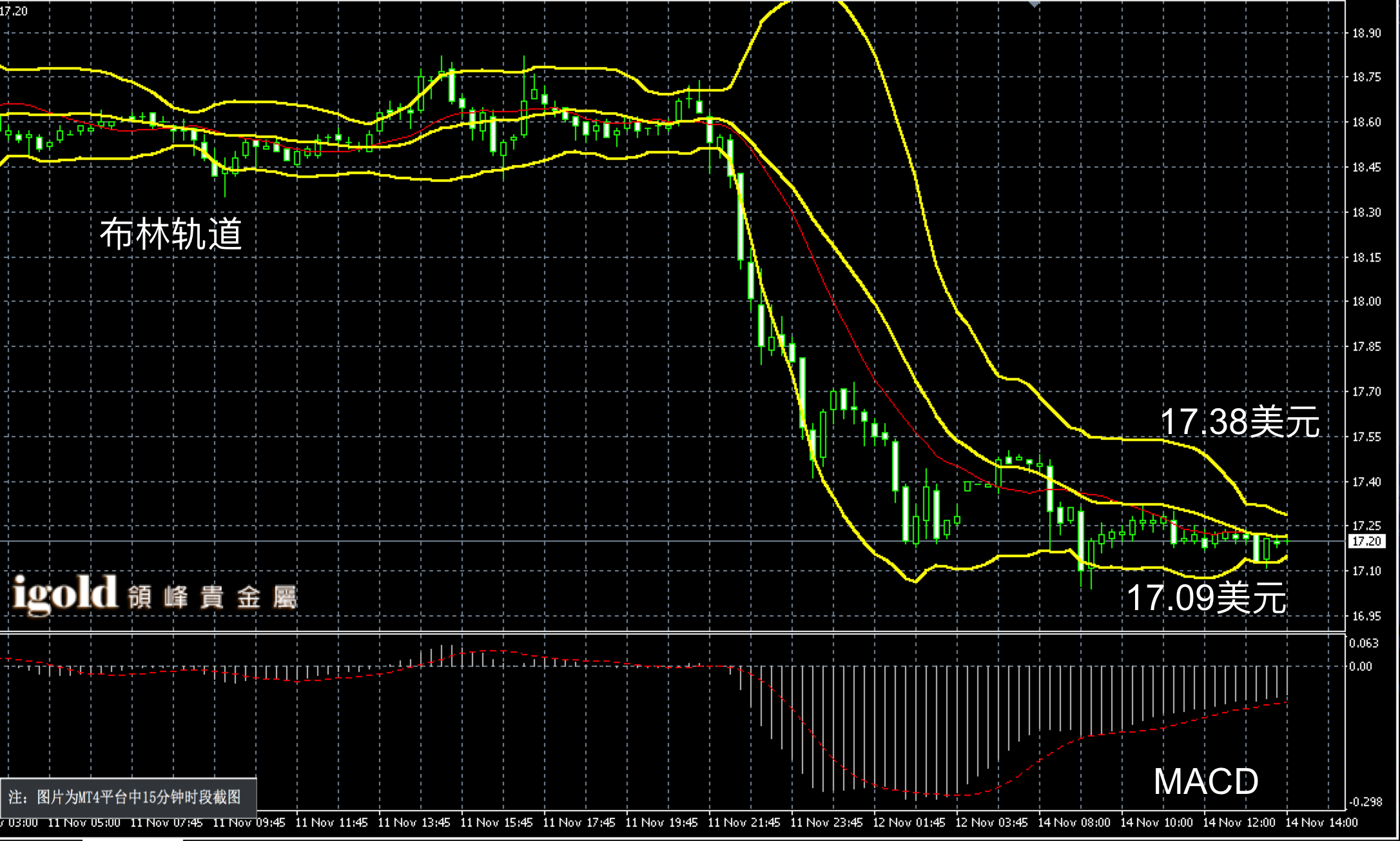Click the 14 Nov 08:00 time label
1400x841 pixels.
pyautogui.click(x=1074, y=823)
